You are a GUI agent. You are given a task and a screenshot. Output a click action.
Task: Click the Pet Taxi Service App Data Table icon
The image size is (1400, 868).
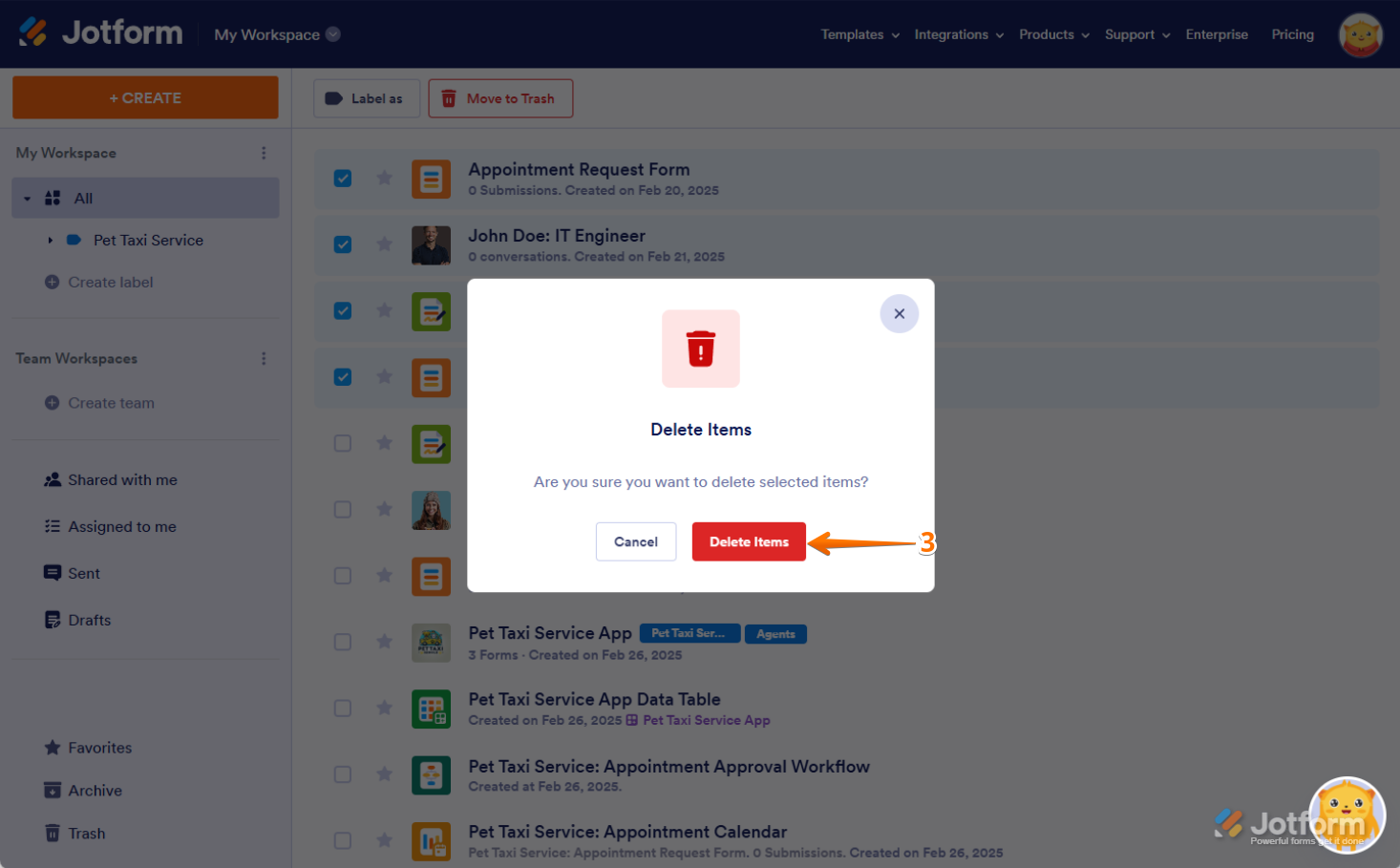(432, 709)
